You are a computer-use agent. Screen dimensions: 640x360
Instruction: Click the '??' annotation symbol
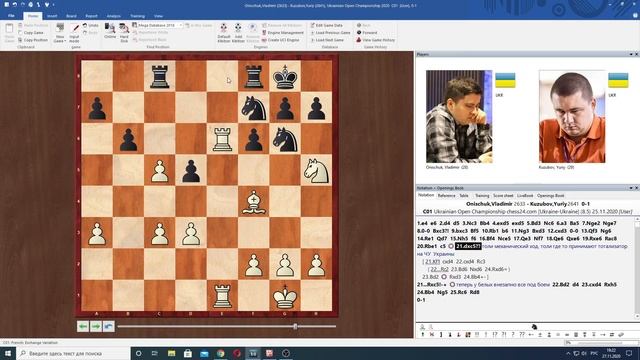[x=522, y=335]
